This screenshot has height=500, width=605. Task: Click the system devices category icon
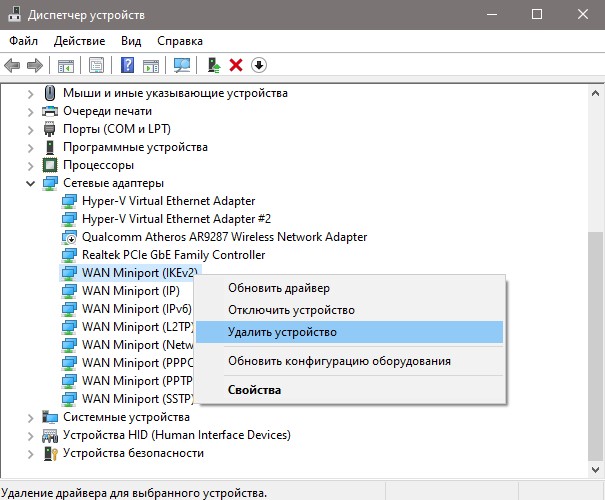coord(50,417)
